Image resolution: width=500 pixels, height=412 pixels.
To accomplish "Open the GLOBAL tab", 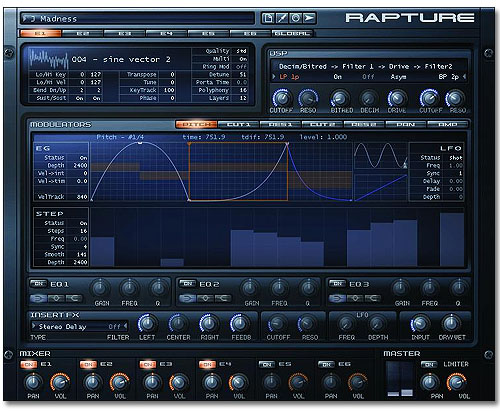I will pos(292,33).
